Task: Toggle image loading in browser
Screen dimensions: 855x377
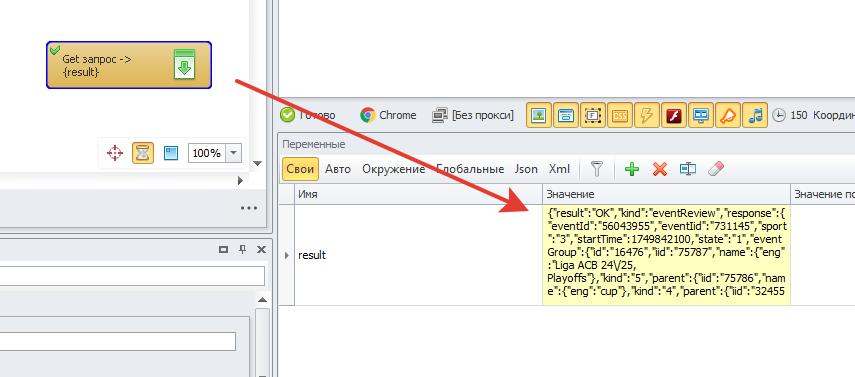Action: (539, 115)
